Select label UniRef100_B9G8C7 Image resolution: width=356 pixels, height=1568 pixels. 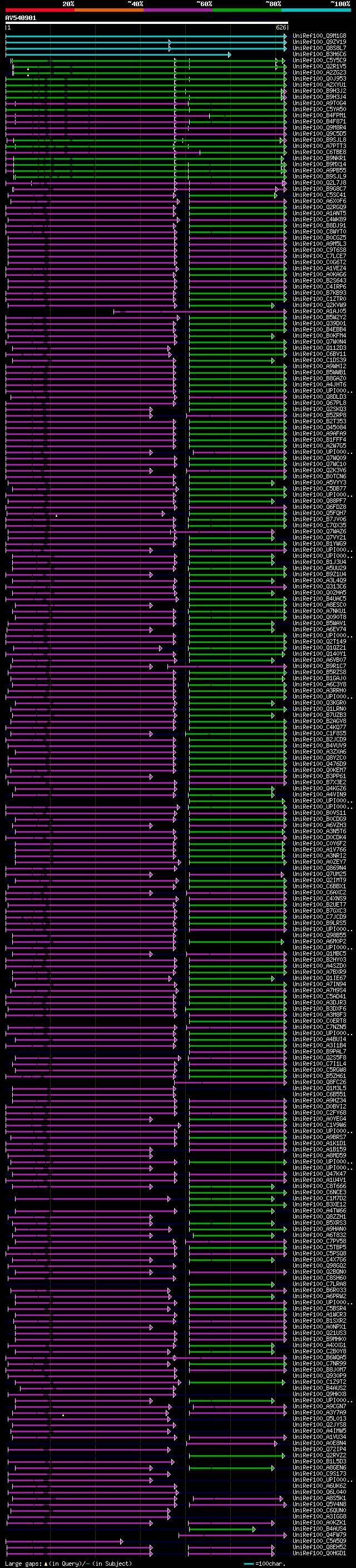coord(319,189)
